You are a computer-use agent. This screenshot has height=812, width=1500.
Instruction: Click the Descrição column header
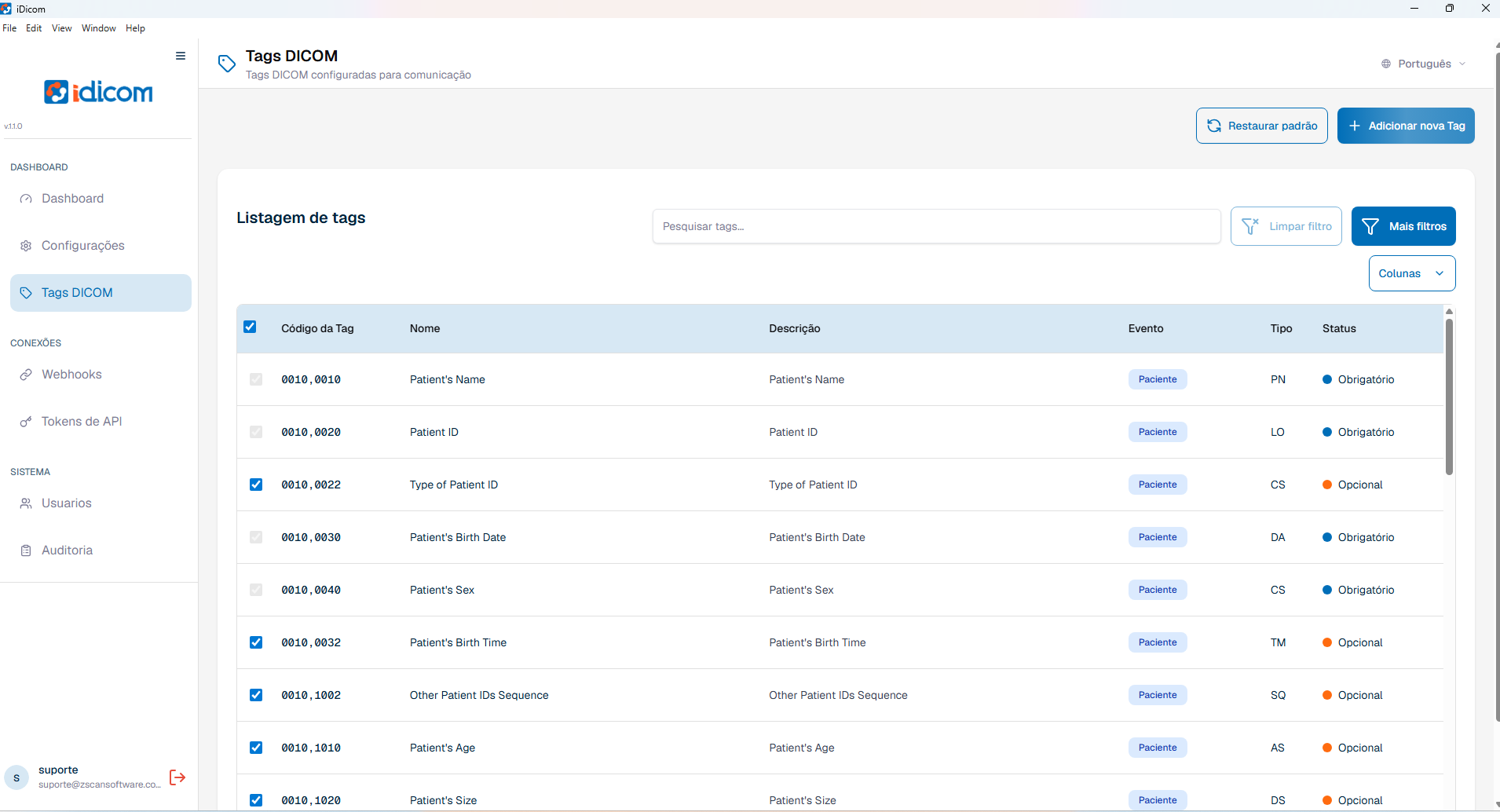[x=795, y=328]
